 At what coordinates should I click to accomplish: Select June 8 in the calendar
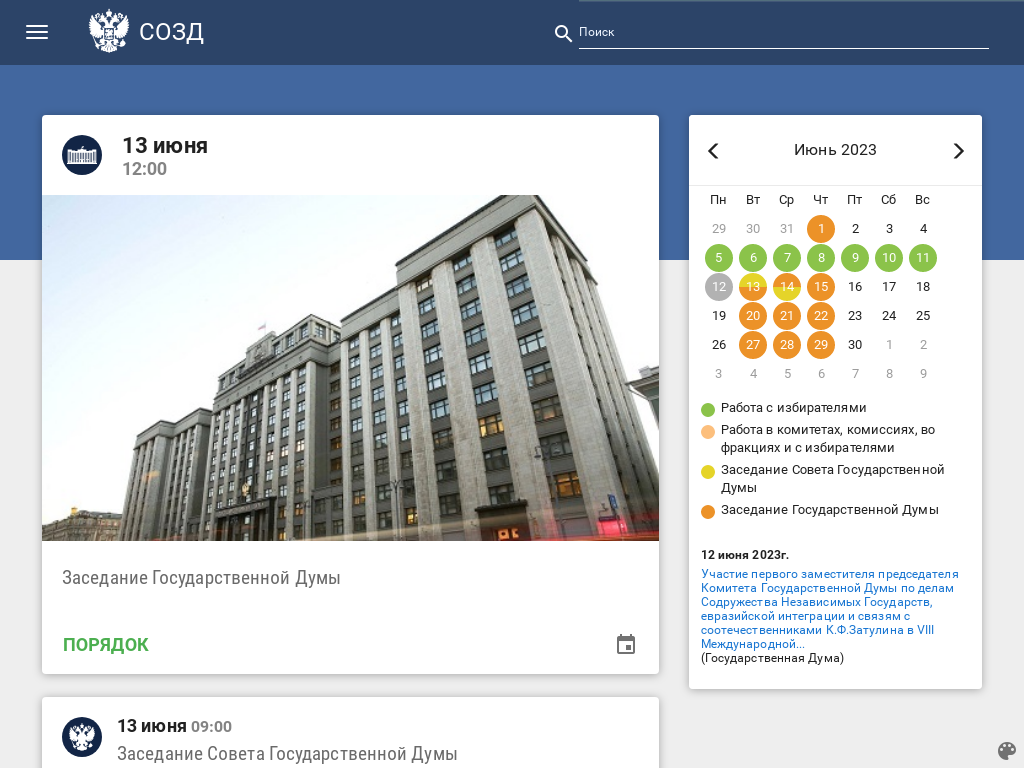pos(821,258)
